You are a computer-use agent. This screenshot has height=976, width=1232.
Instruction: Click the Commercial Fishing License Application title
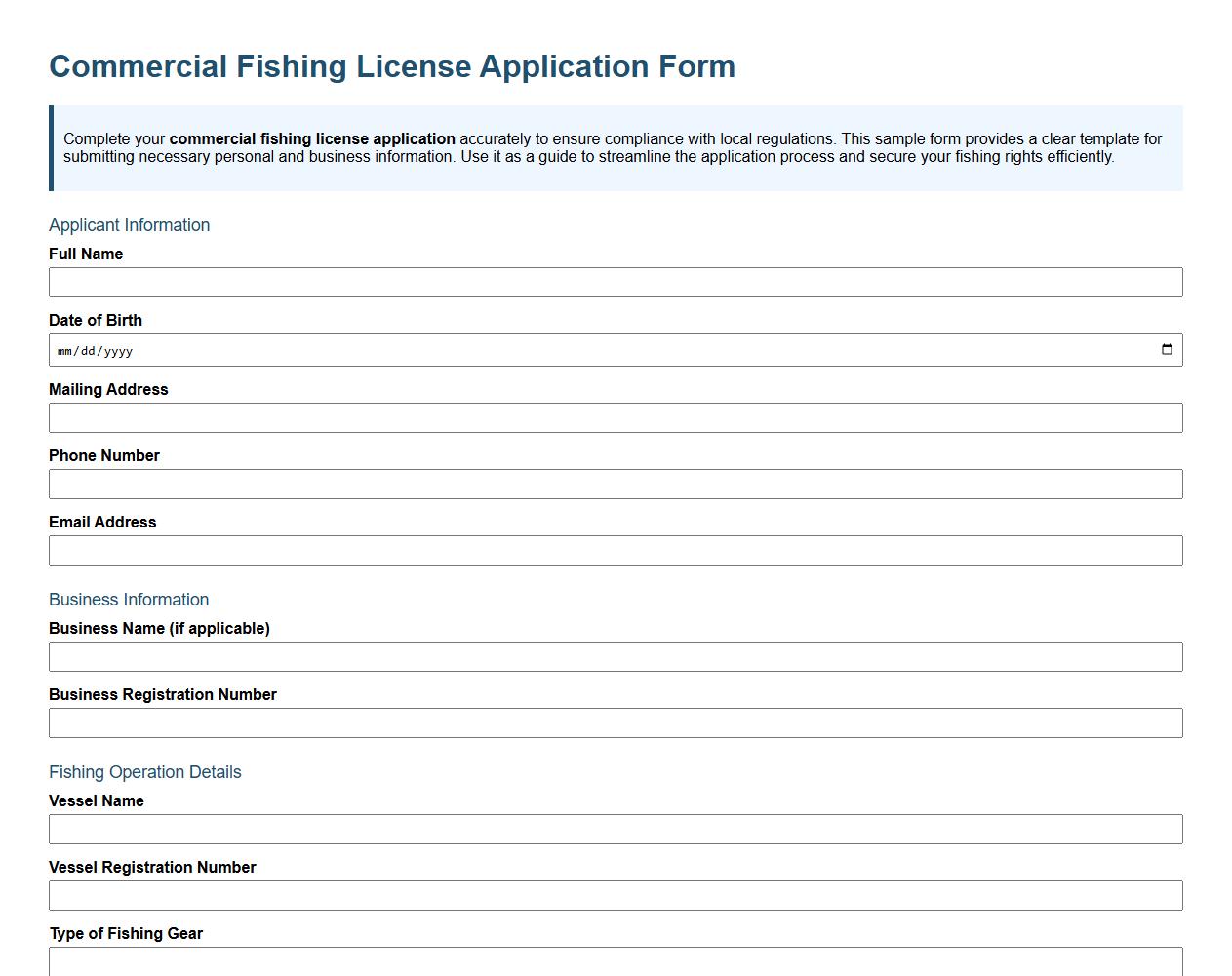pos(392,66)
